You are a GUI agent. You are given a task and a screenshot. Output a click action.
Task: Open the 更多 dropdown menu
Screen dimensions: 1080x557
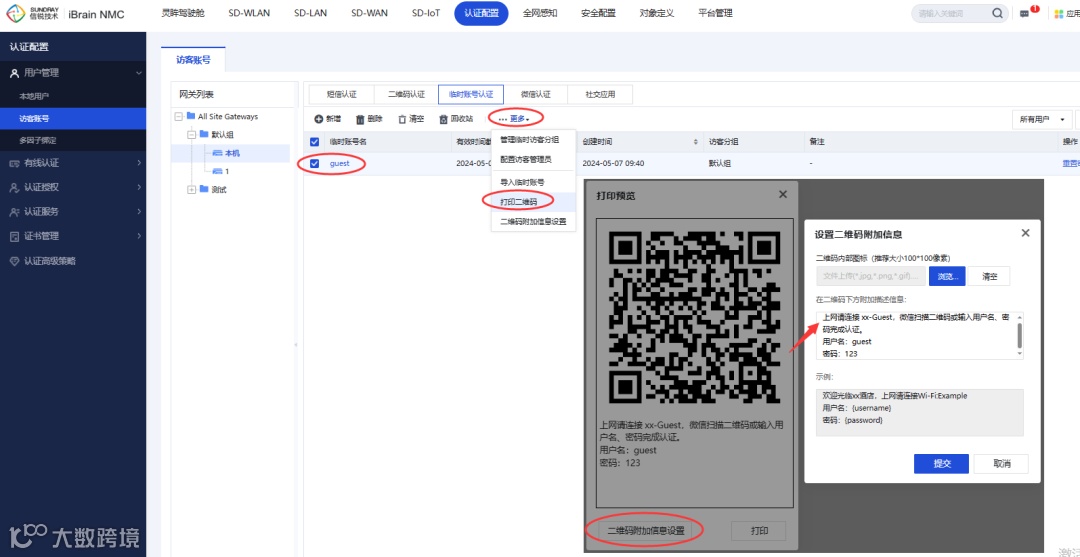coord(515,119)
